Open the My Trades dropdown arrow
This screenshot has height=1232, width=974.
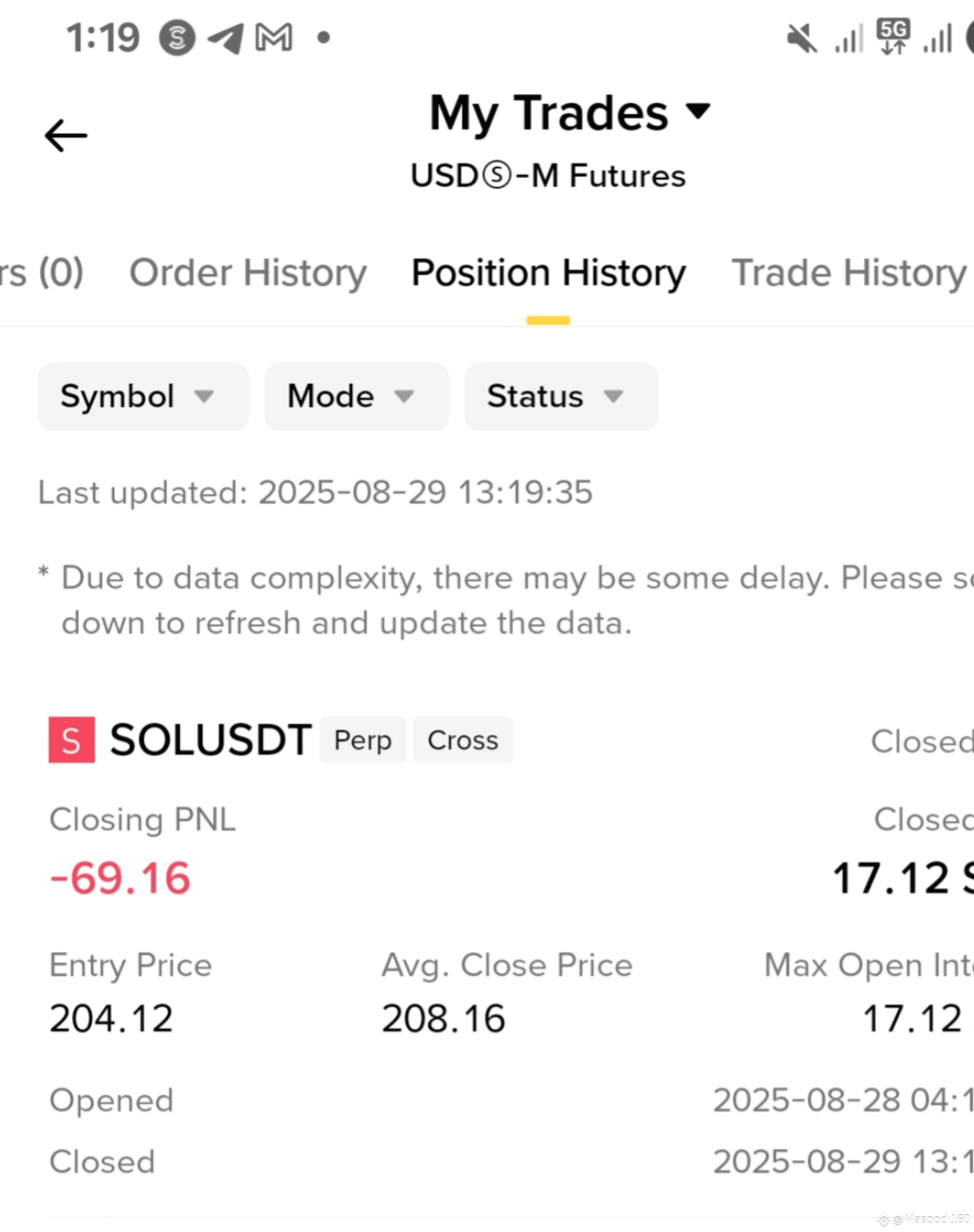pos(698,110)
